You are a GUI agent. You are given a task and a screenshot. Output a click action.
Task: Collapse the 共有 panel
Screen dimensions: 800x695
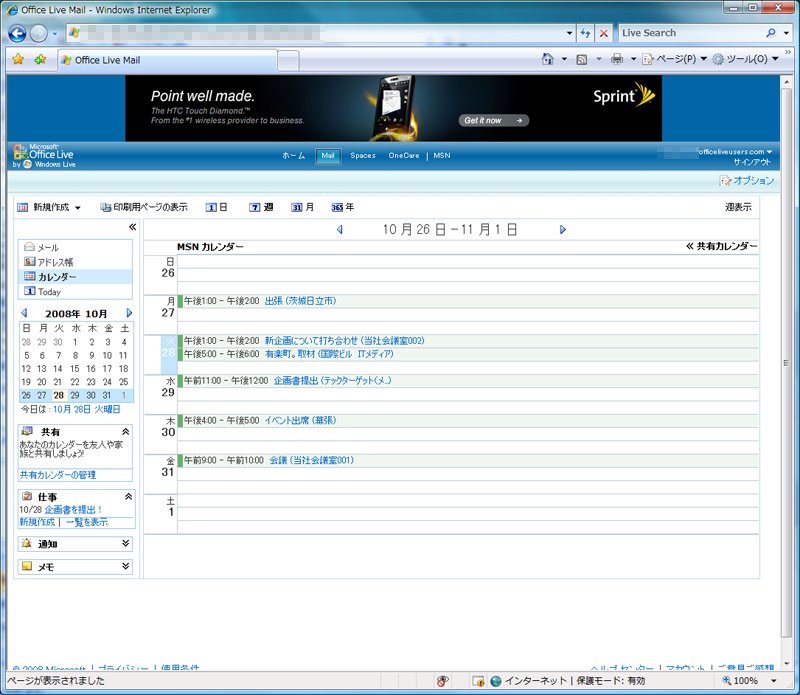(126, 432)
